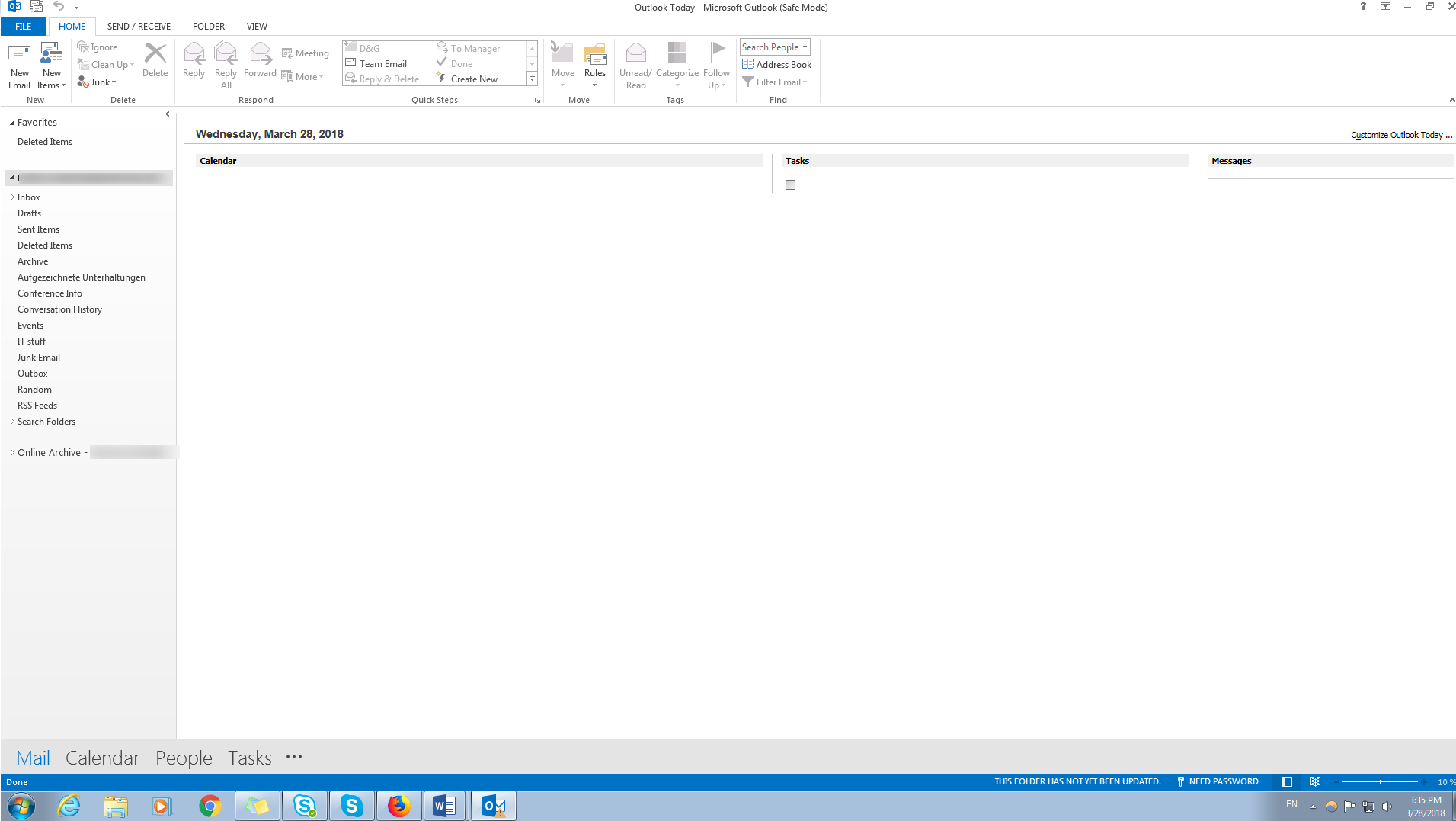Switch to People navigation
Screen dimensions: 1456x821
184,758
